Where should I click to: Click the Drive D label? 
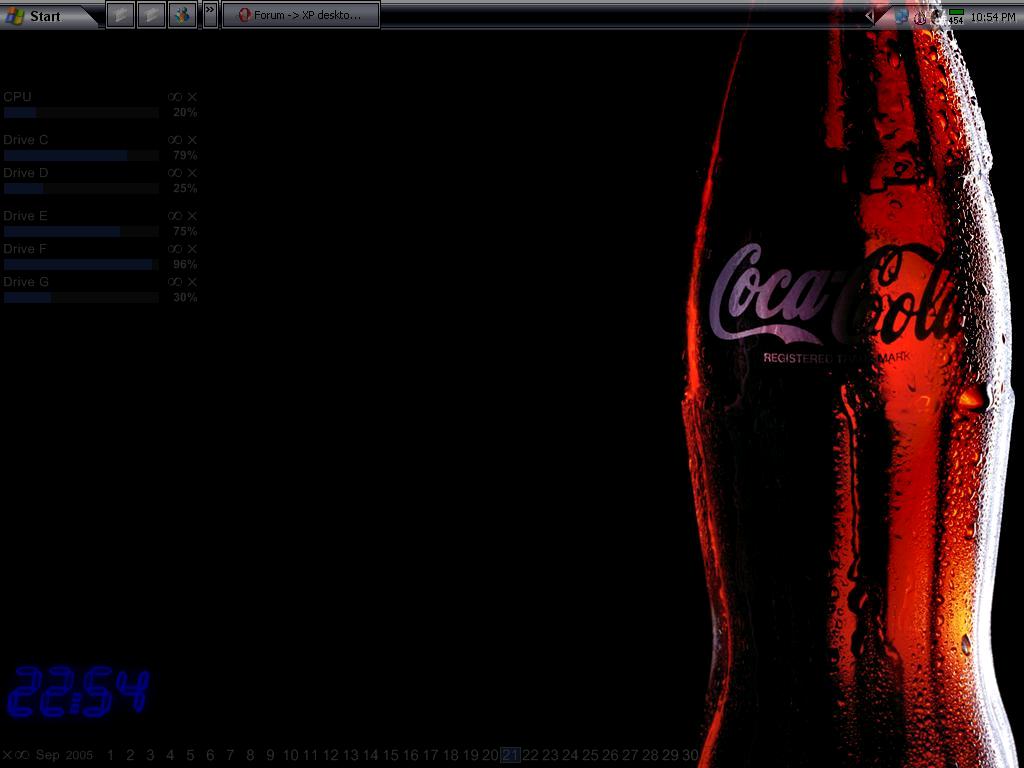tap(25, 173)
